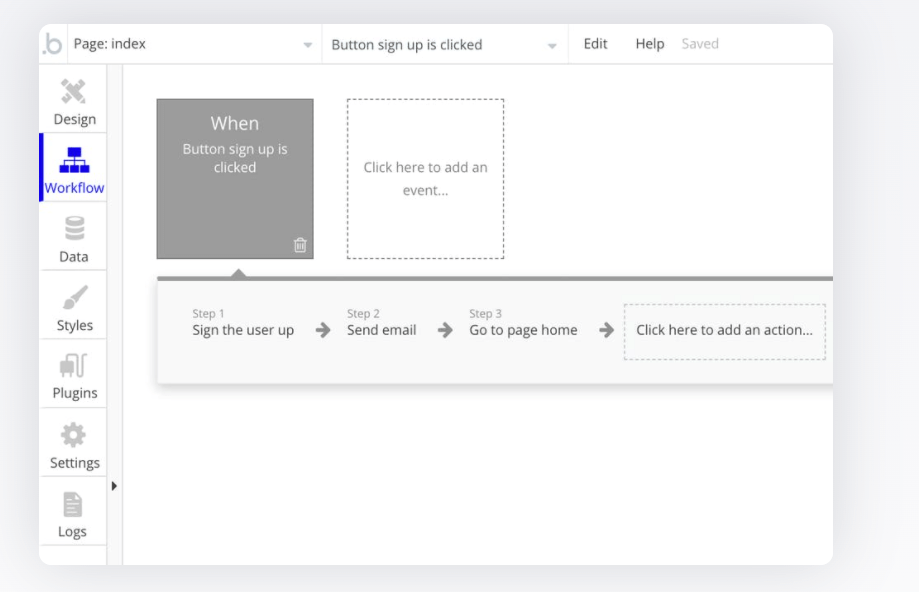Collapse the sidebar with the arrow handle
Viewport: 919px width, 592px height.
[x=114, y=486]
